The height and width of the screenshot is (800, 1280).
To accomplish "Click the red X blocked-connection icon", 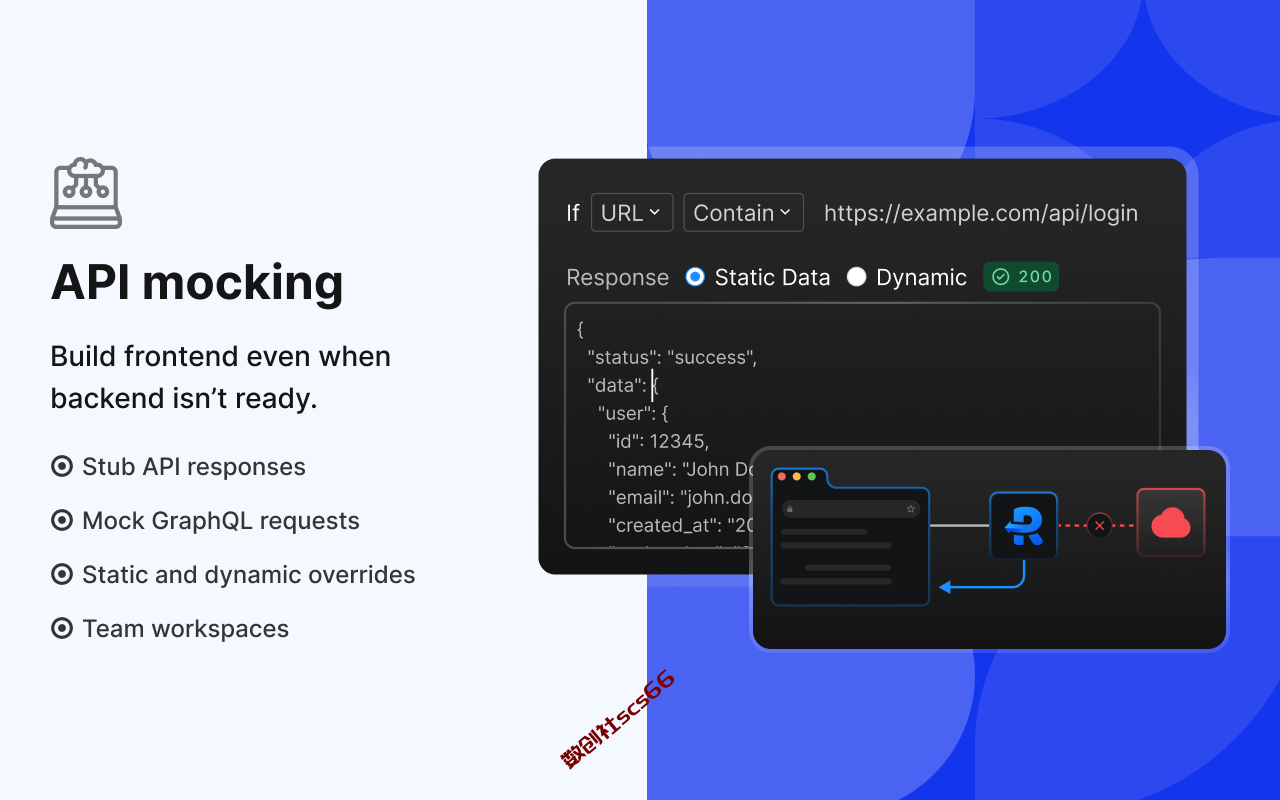I will click(x=1099, y=525).
